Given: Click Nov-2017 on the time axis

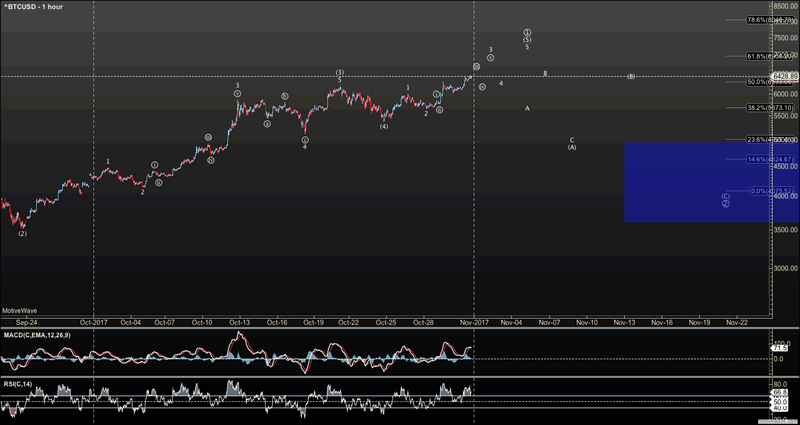Looking at the screenshot, I should click(x=473, y=323).
